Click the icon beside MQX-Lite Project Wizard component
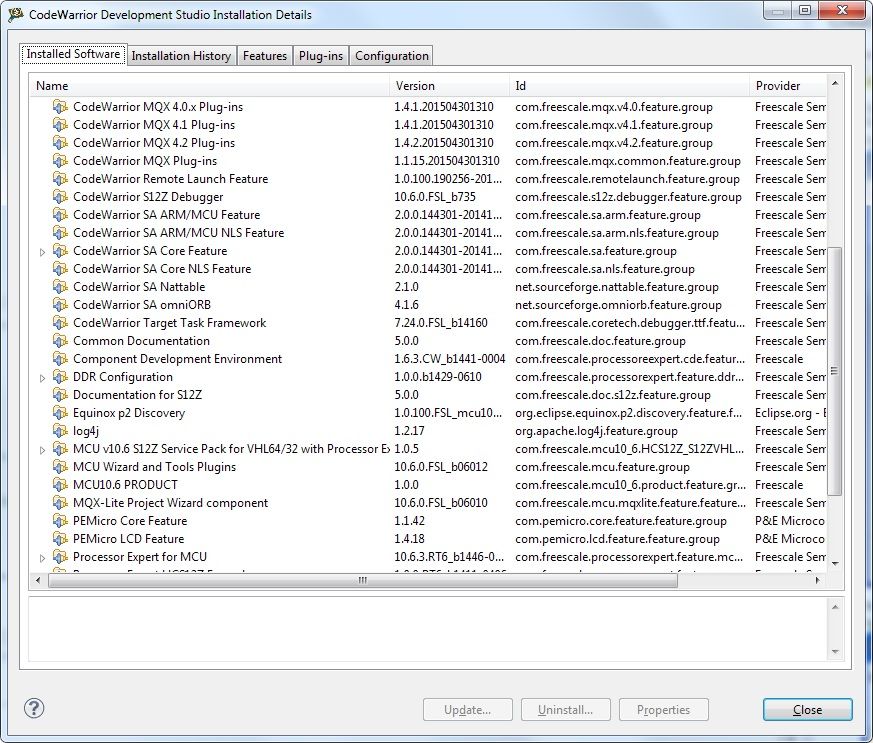The image size is (873, 743). [x=60, y=503]
